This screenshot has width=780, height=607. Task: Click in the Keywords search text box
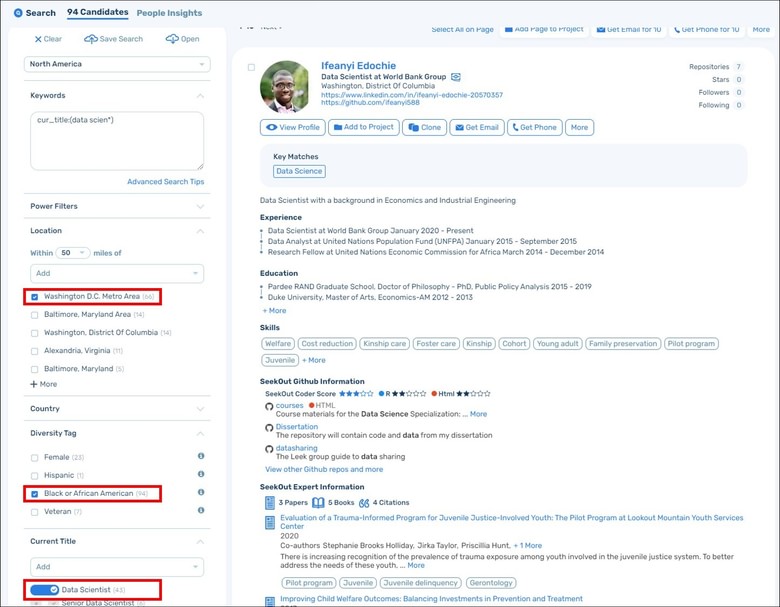(116, 140)
